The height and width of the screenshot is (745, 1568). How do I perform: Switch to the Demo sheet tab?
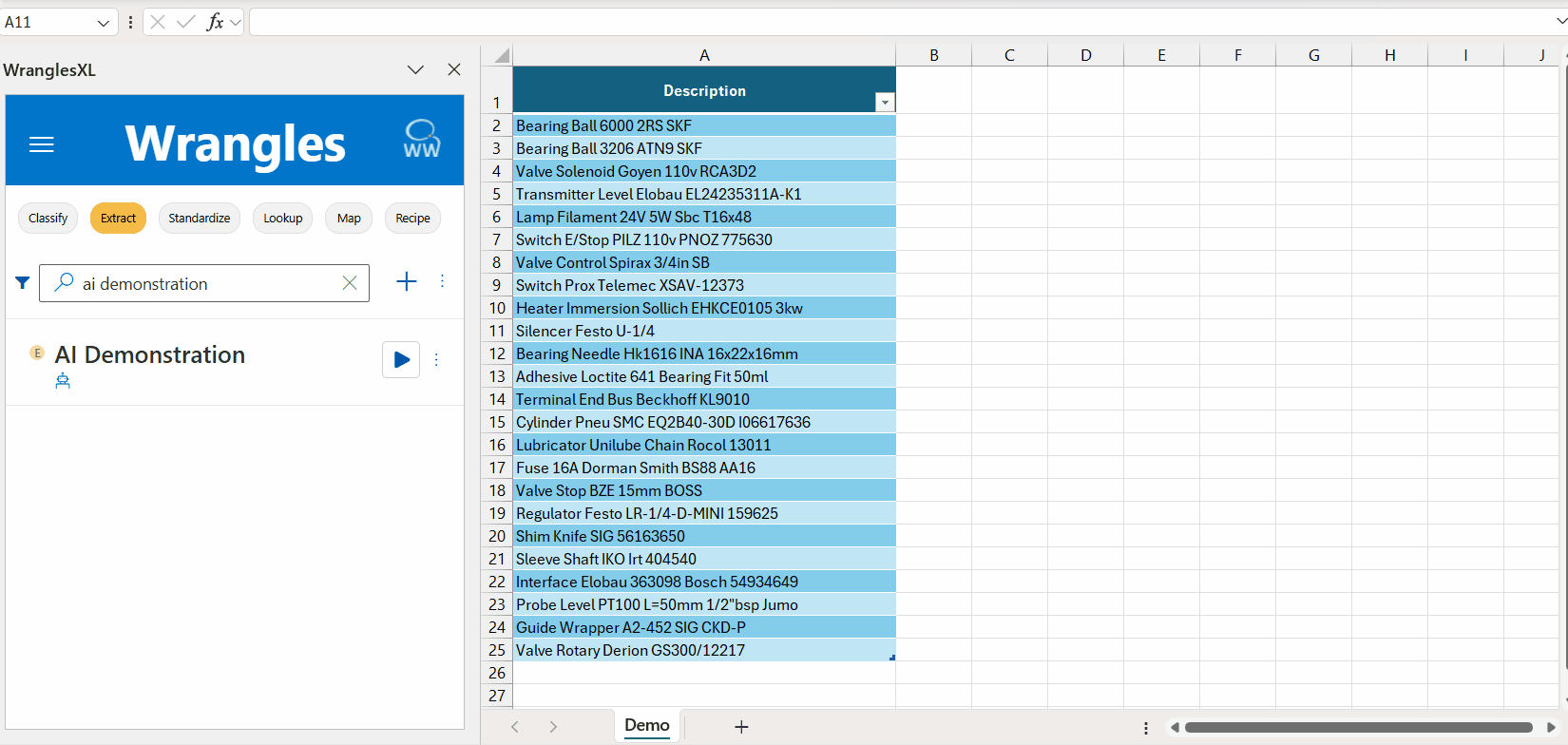646,726
